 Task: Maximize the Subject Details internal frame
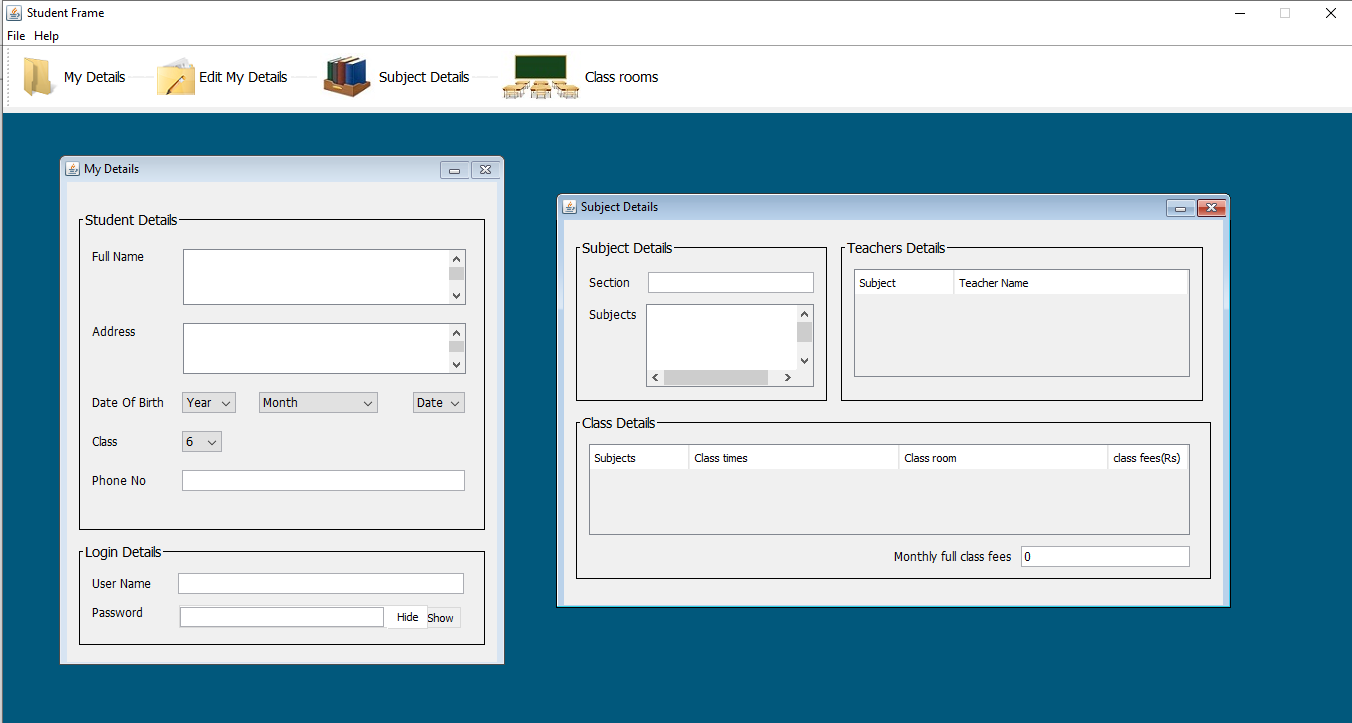coord(1180,208)
